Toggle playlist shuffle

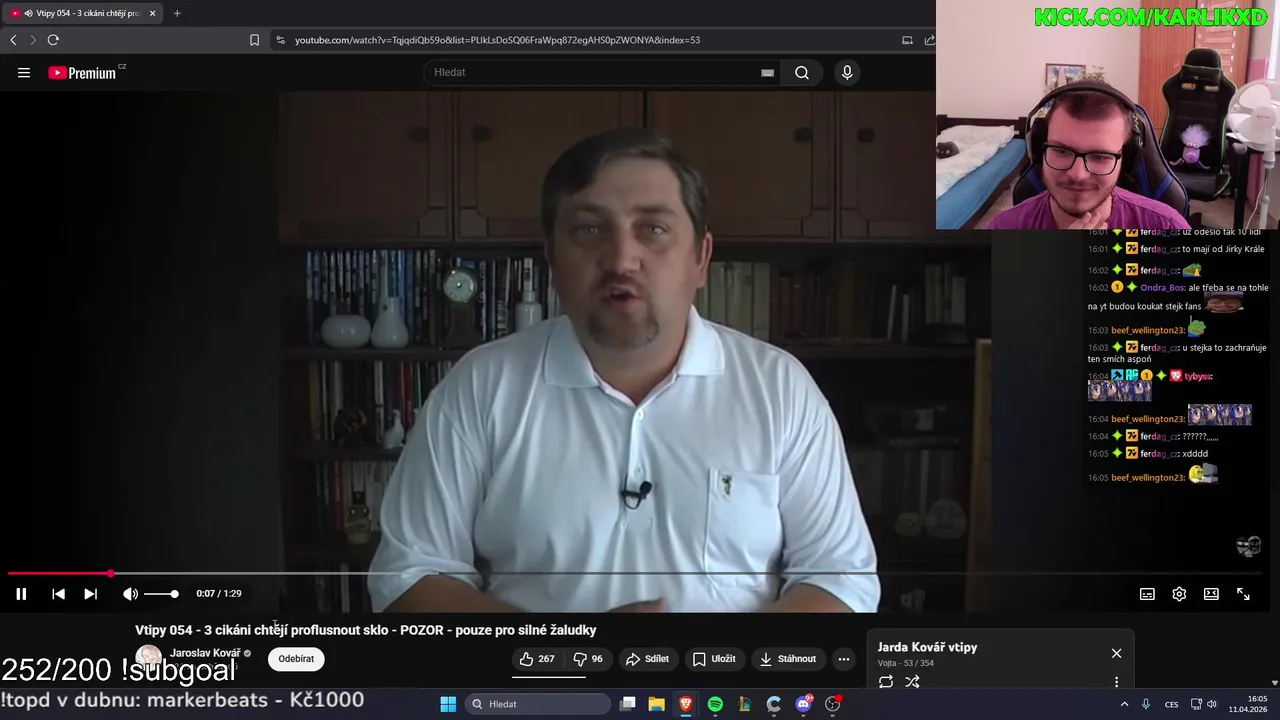point(912,682)
